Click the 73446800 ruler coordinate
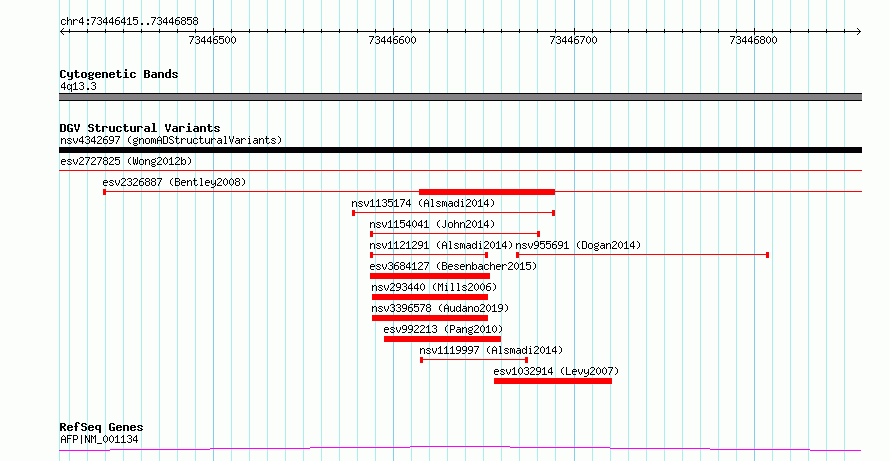This screenshot has width=890, height=461. tap(754, 40)
